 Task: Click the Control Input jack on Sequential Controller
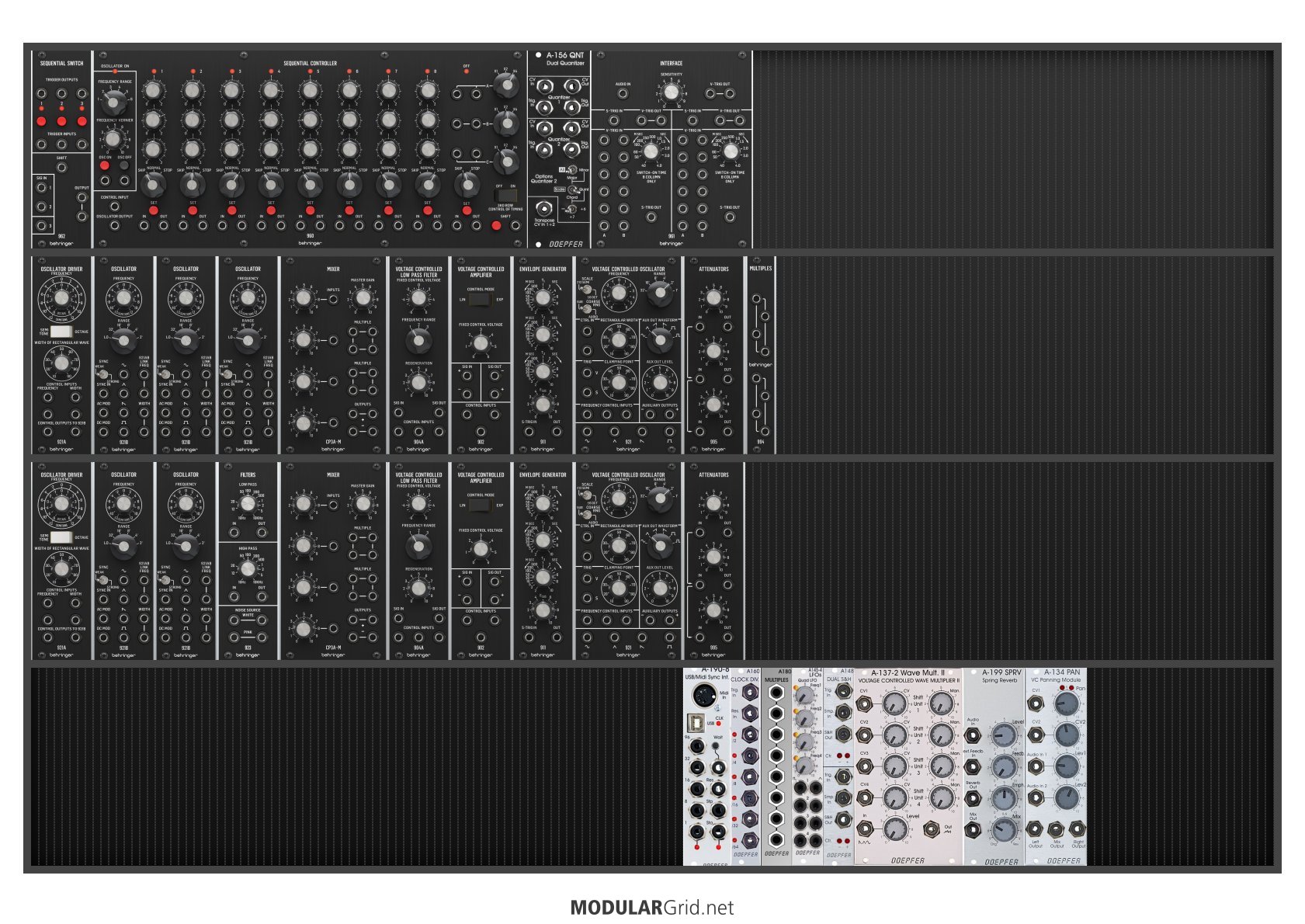[x=115, y=207]
